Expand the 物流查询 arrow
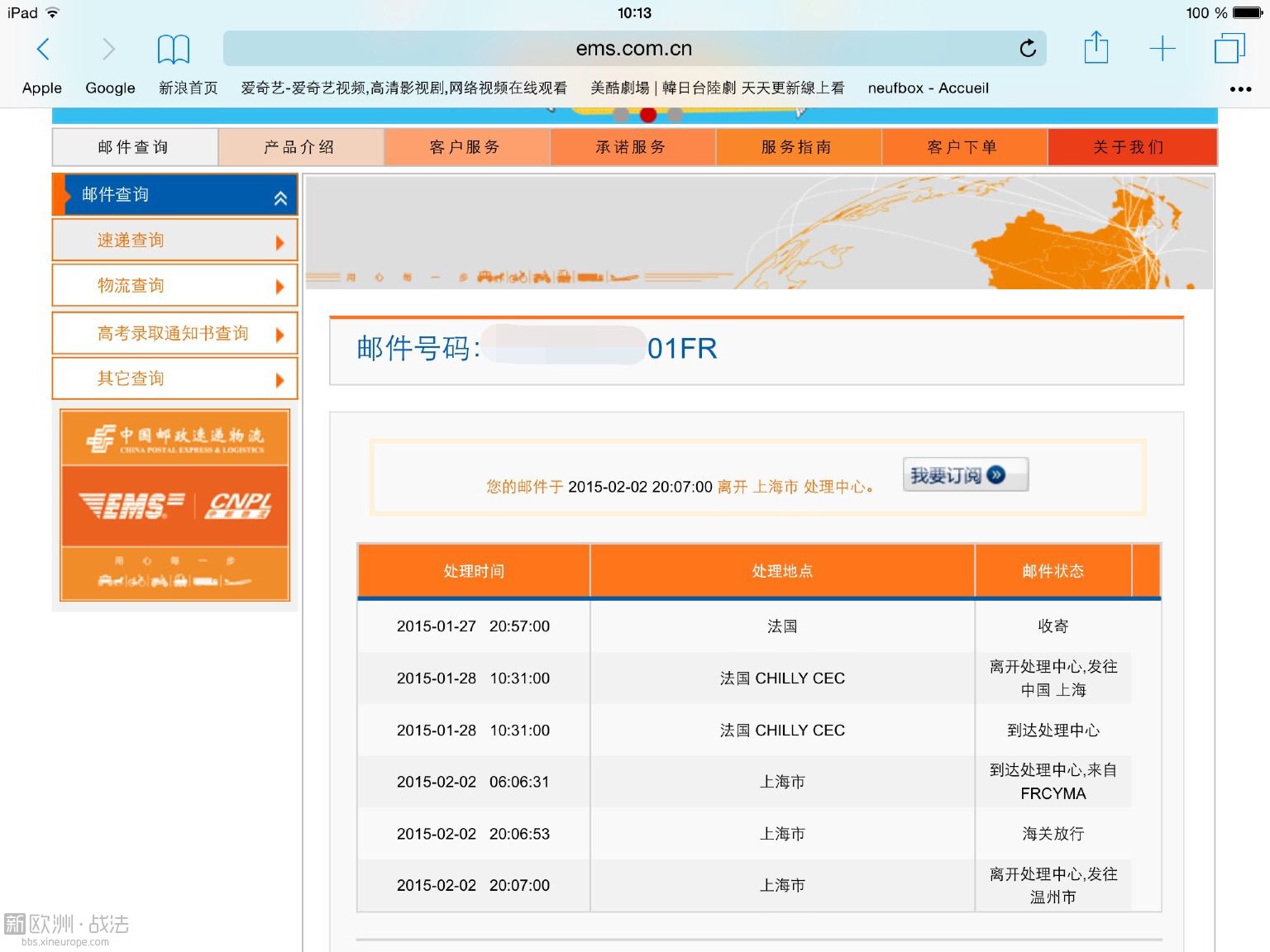This screenshot has width=1270, height=952. click(x=279, y=288)
